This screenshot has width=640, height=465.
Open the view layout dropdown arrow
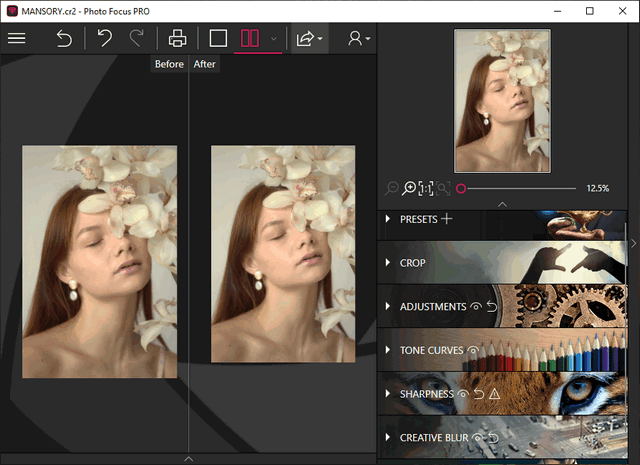pyautogui.click(x=274, y=39)
